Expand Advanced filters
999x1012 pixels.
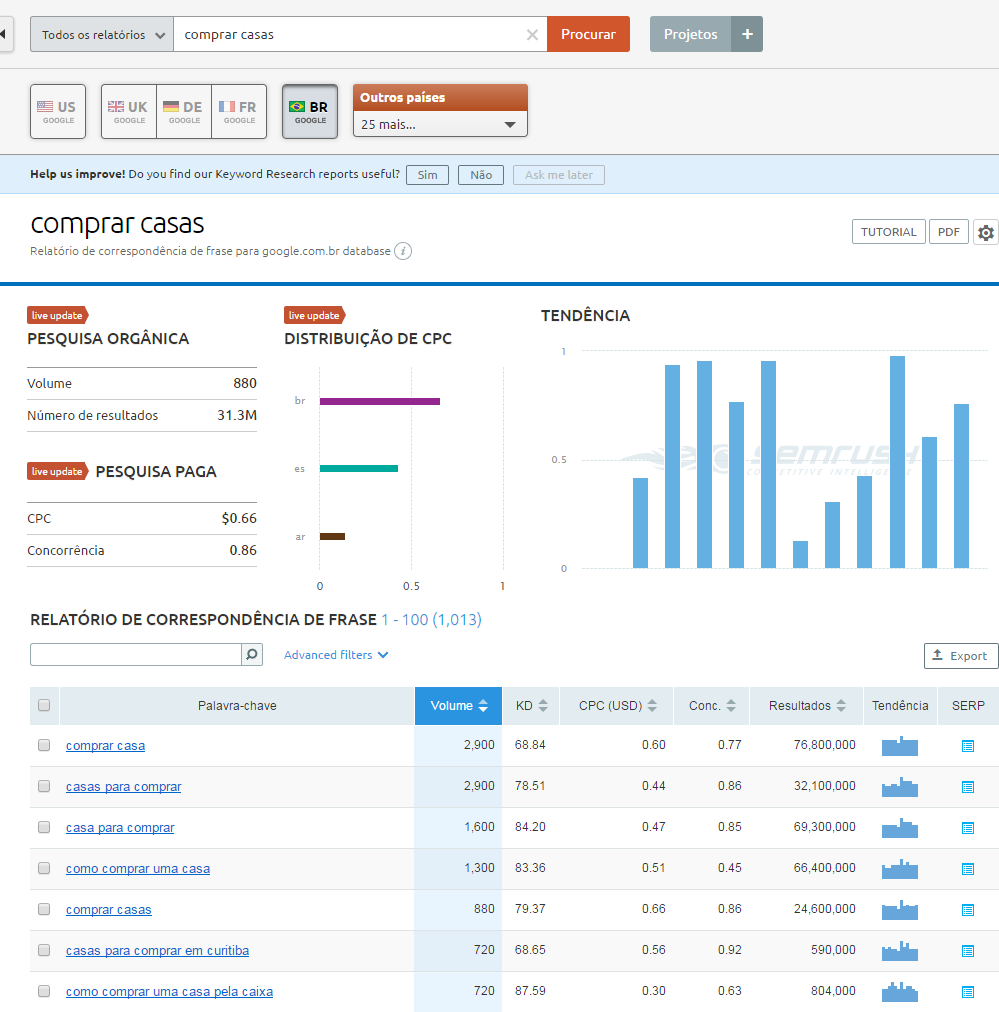tap(336, 655)
